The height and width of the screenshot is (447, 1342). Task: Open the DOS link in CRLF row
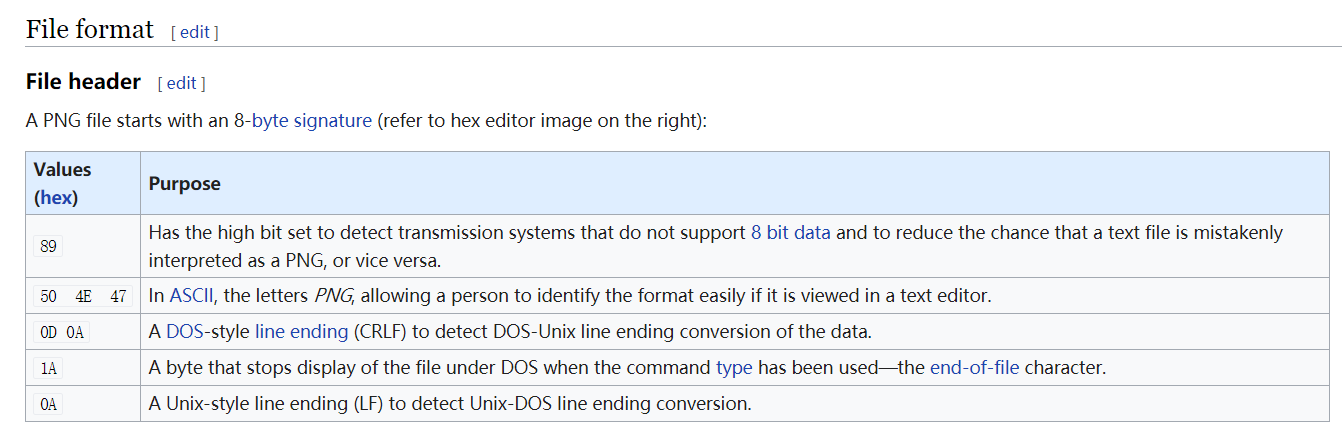tap(184, 332)
